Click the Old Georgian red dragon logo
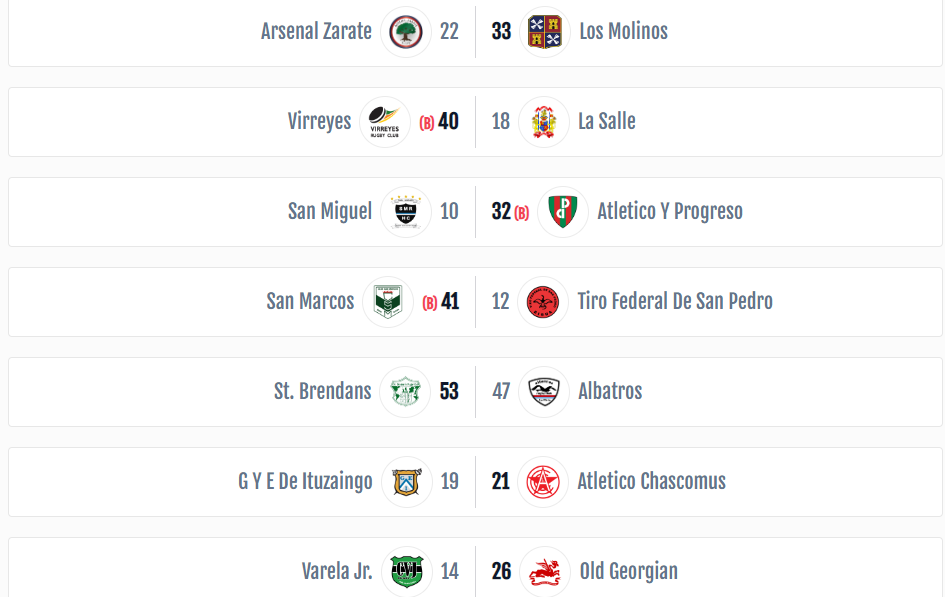Viewport: 945px width, 597px height. [545, 572]
